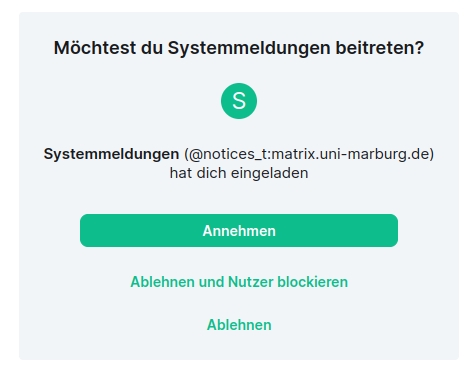Click the green S avatar icon
Viewport: 476px width, 374px height.
[239, 101]
